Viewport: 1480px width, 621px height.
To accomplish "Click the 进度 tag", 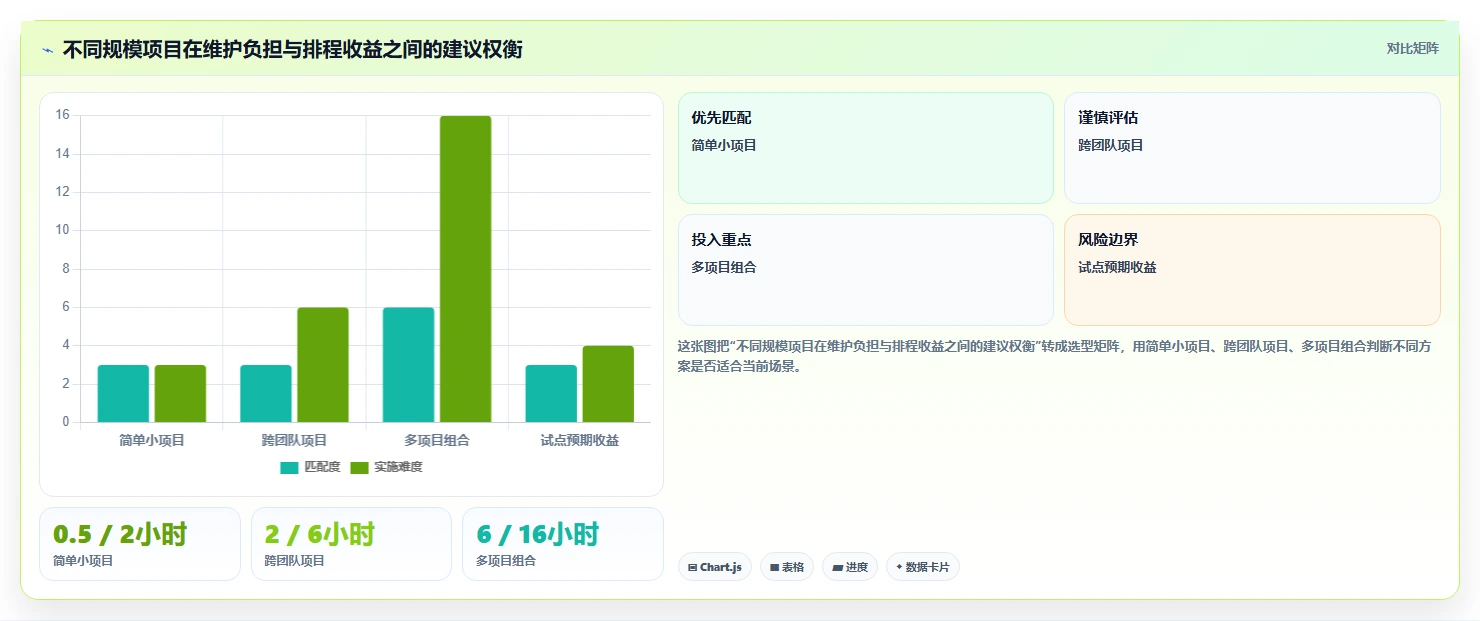I will point(850,567).
